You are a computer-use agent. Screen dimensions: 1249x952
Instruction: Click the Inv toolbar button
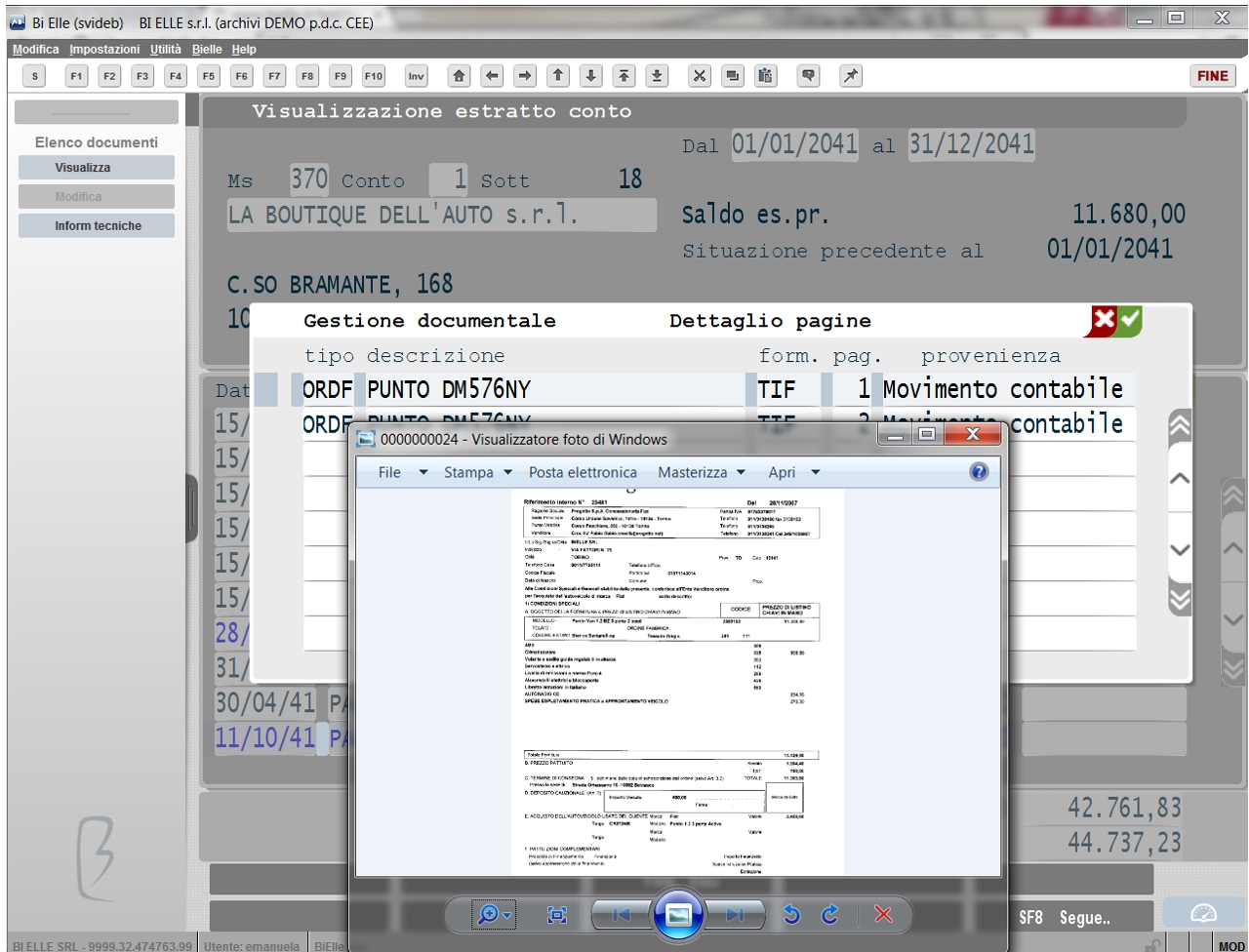(417, 76)
